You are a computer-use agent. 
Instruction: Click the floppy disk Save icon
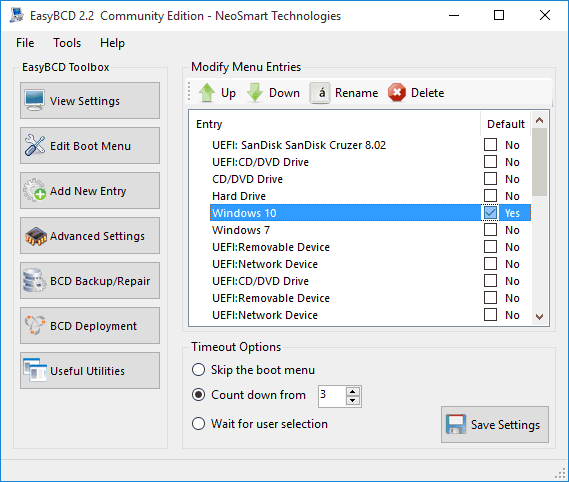tap(456, 424)
